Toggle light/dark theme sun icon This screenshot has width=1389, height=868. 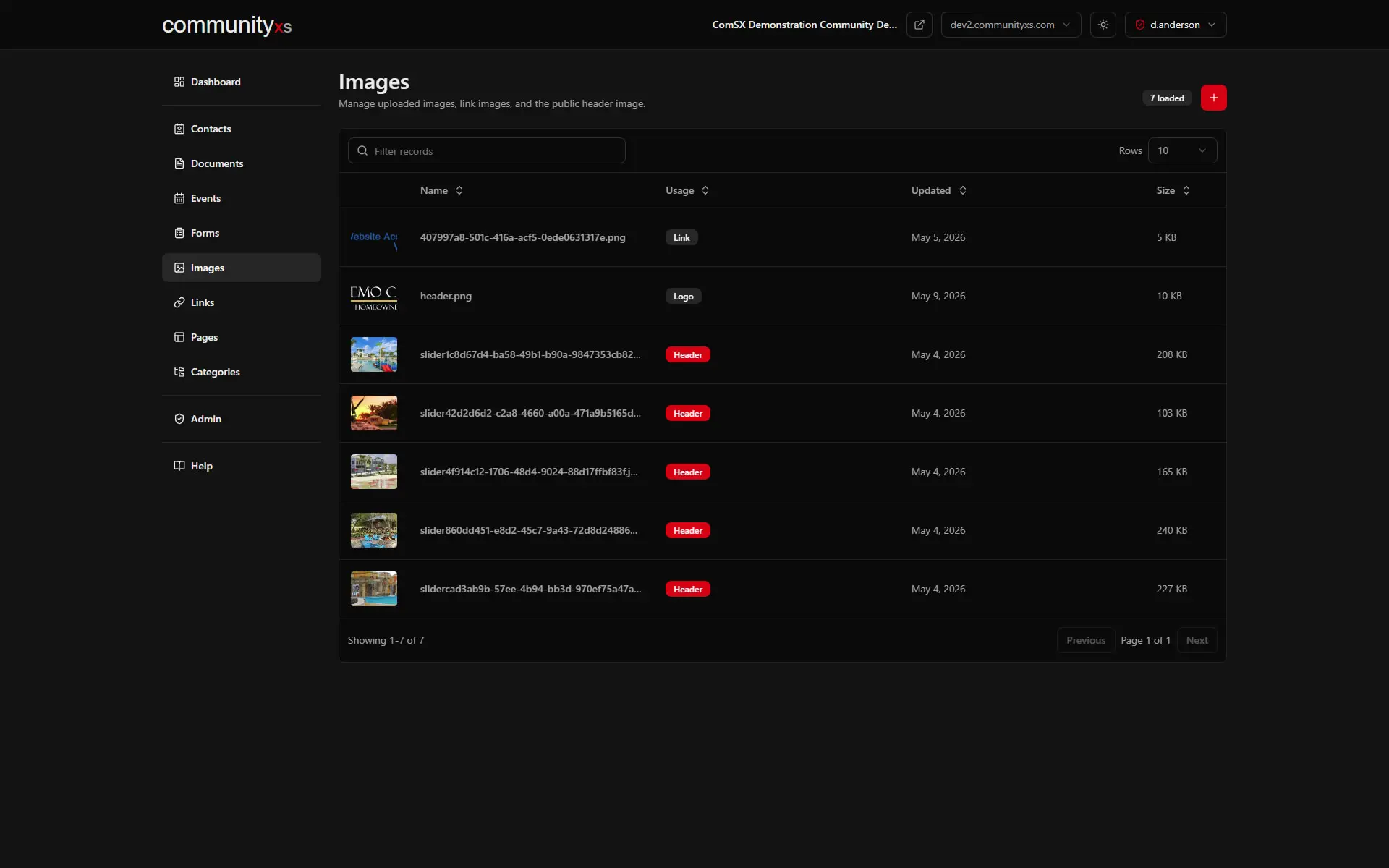click(1103, 25)
